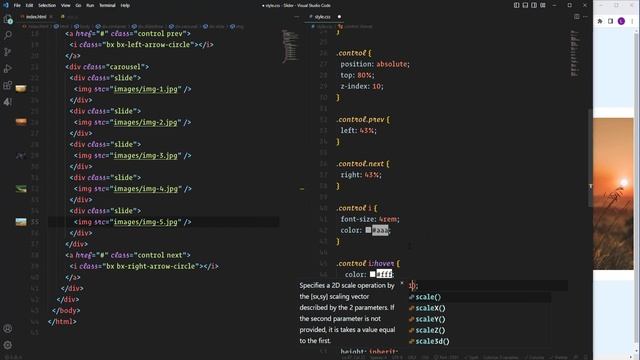
Task: Click split editor icon in style.css group
Action: coord(577,17)
